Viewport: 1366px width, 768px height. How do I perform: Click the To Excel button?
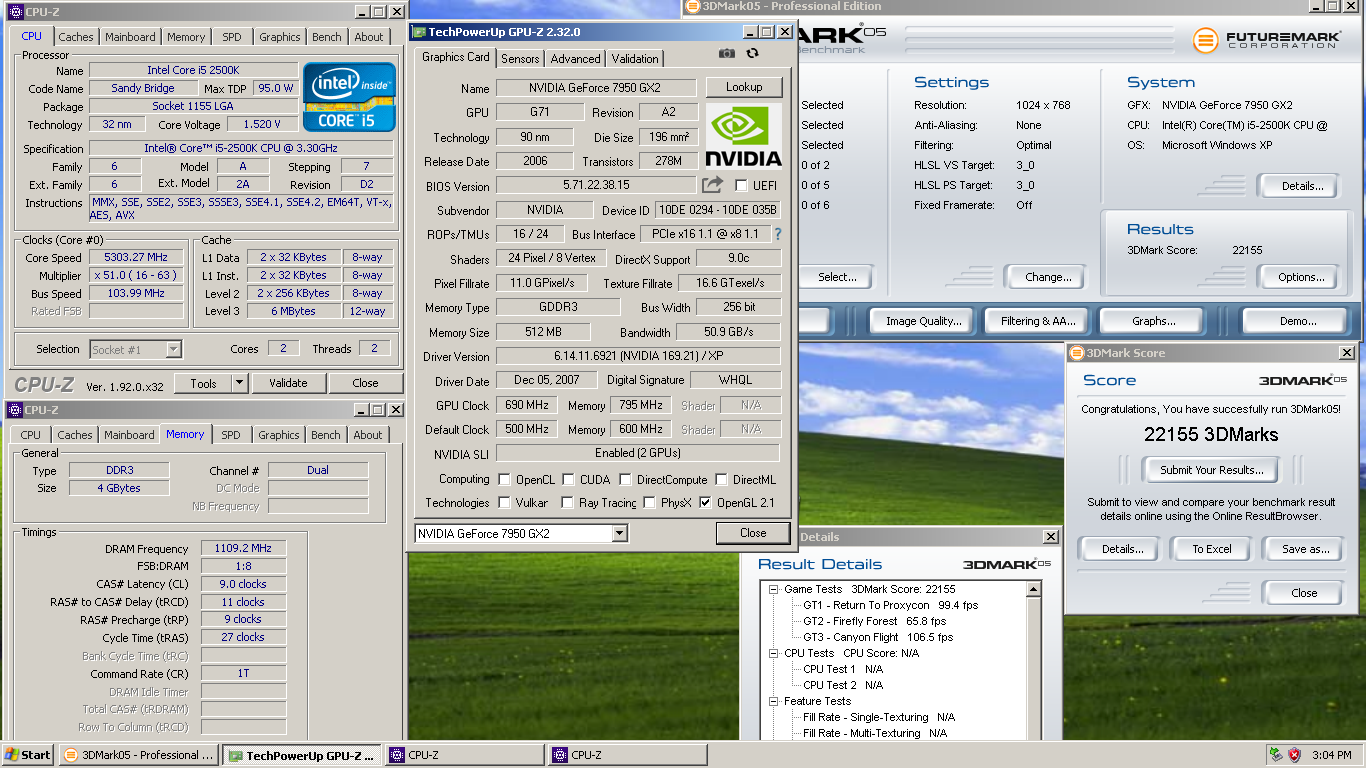pos(1212,549)
